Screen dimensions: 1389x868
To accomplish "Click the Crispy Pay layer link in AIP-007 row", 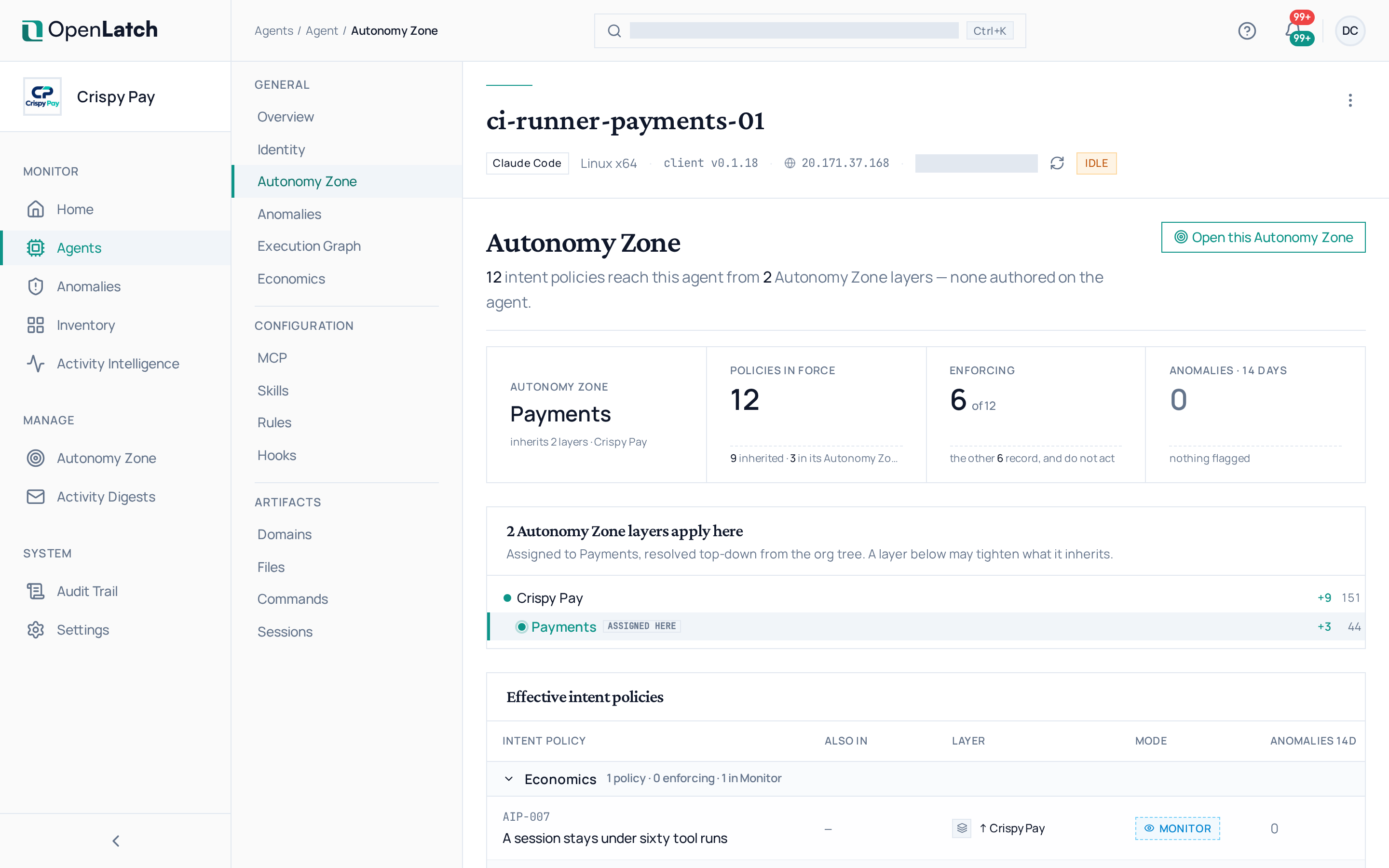I will tap(1012, 828).
